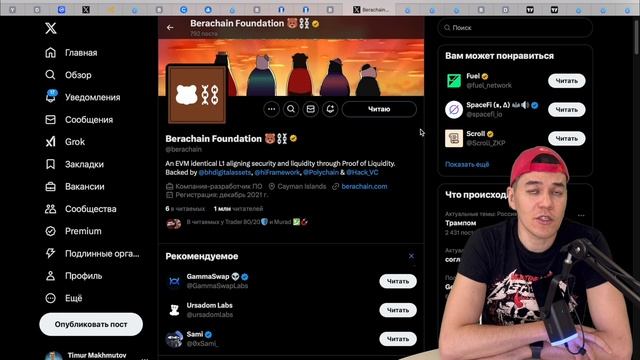Close the Рекомендуемое section
640x360 pixels.
click(x=411, y=256)
